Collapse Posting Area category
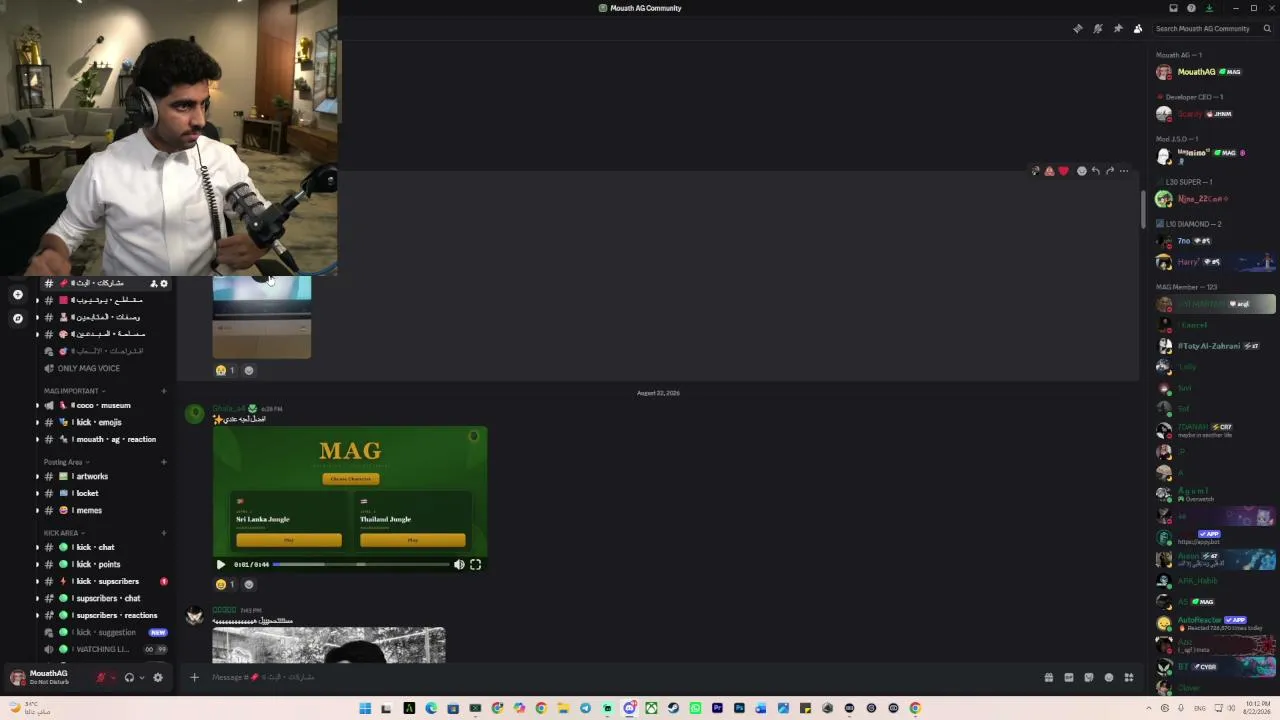 65,462
